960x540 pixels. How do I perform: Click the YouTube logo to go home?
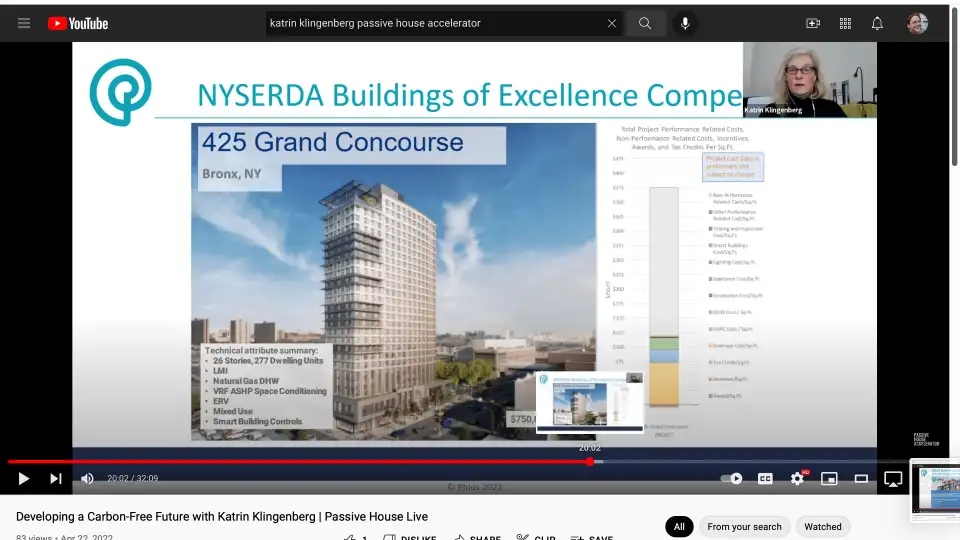point(77,23)
